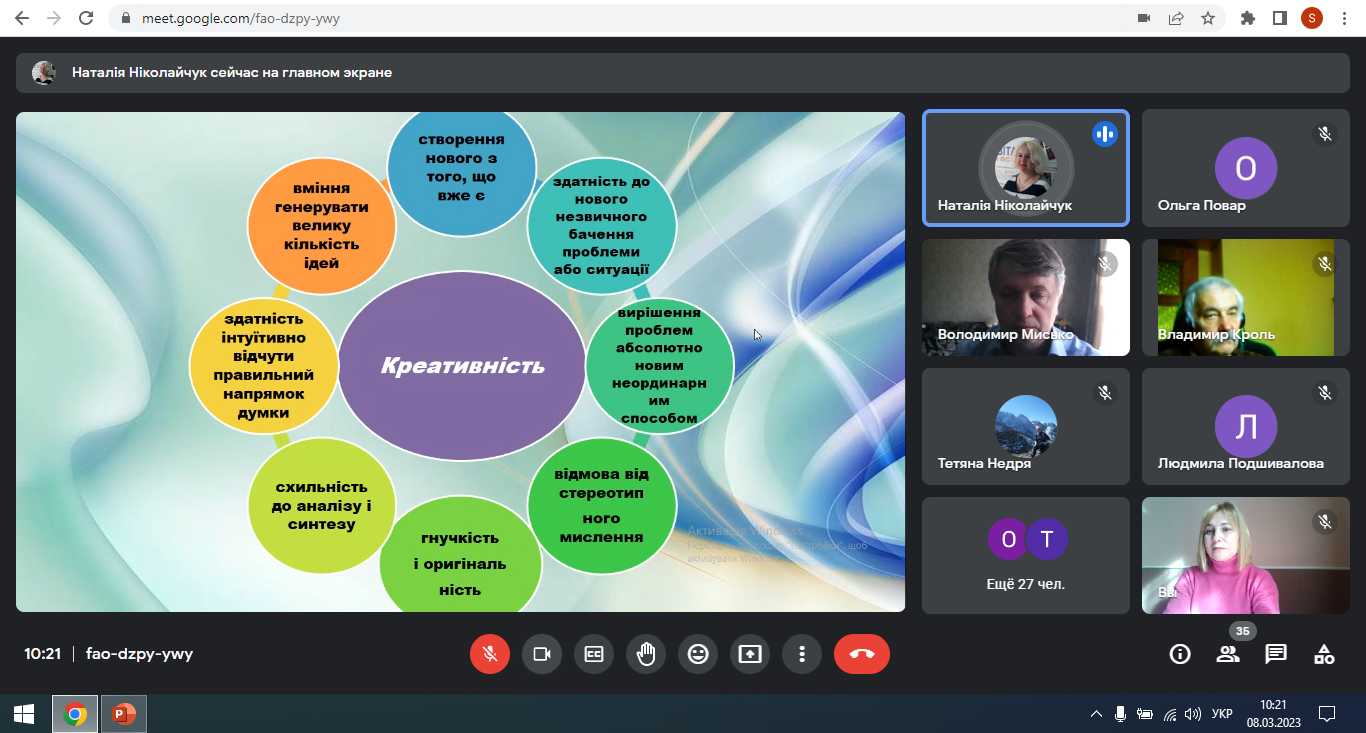1366x733 pixels.
Task: Open the activities shapes icon
Action: coord(1324,654)
